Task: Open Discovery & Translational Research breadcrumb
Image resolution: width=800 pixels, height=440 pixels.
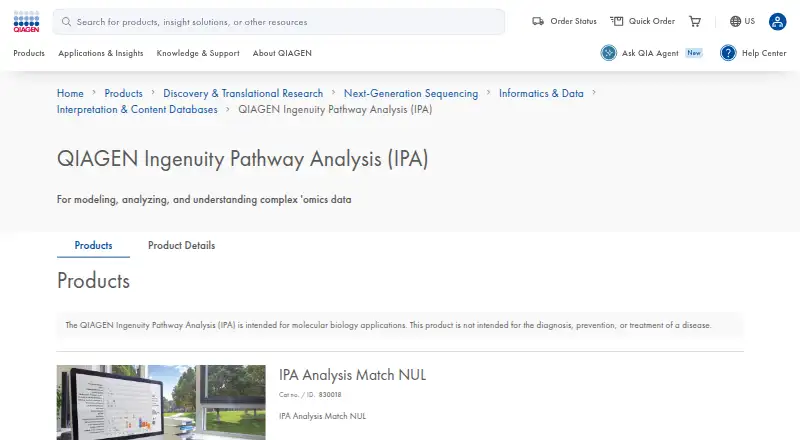Action: (243, 93)
